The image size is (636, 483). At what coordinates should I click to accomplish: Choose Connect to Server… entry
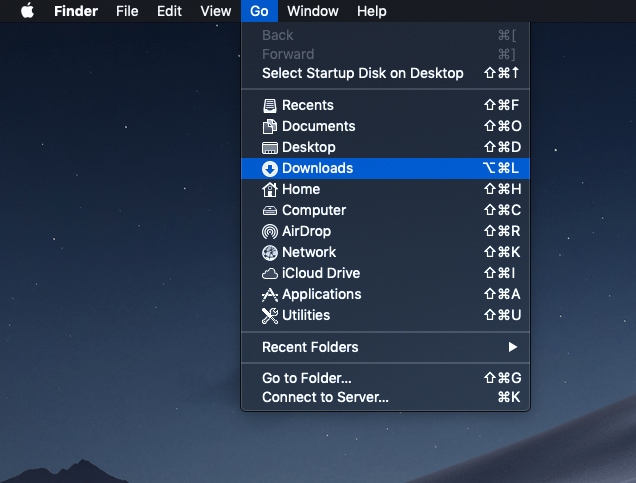point(385,397)
